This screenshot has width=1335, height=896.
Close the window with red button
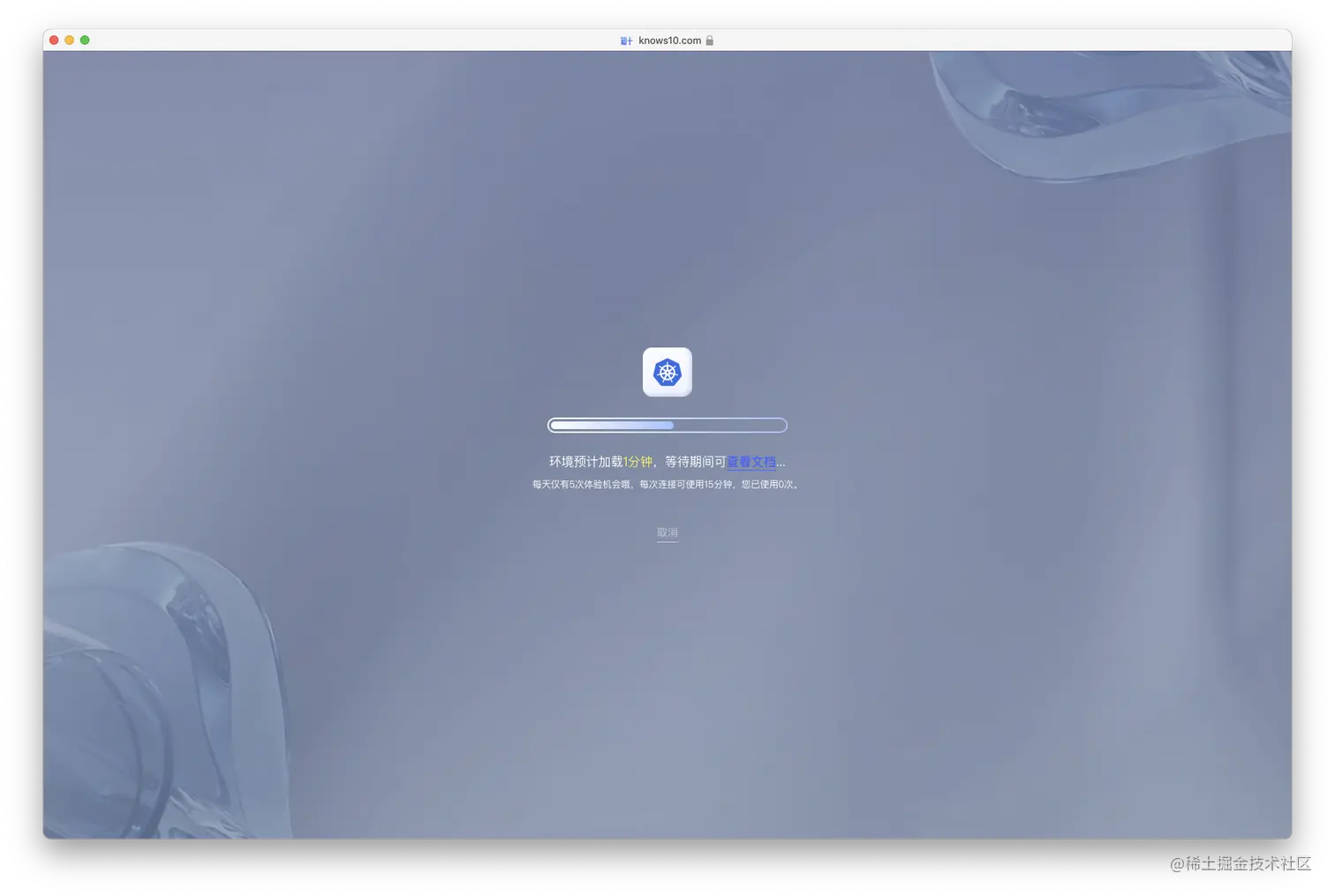(54, 41)
